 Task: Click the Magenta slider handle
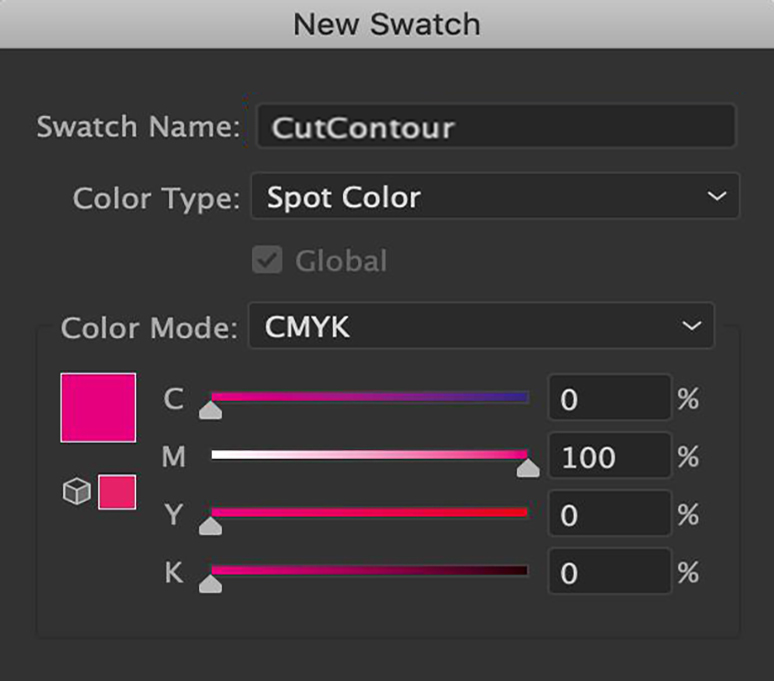[528, 468]
